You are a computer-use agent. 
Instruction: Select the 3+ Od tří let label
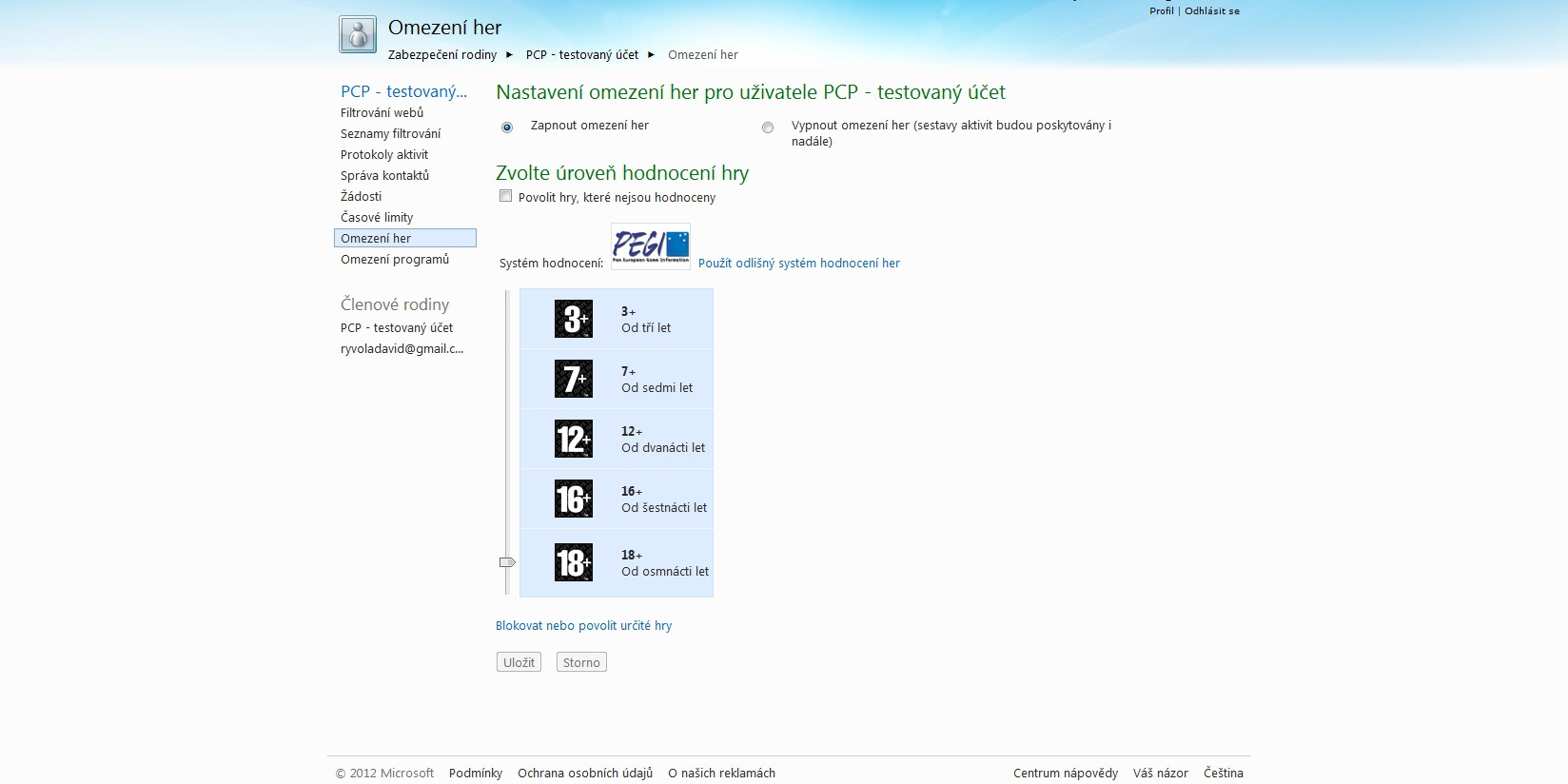pyautogui.click(x=646, y=320)
